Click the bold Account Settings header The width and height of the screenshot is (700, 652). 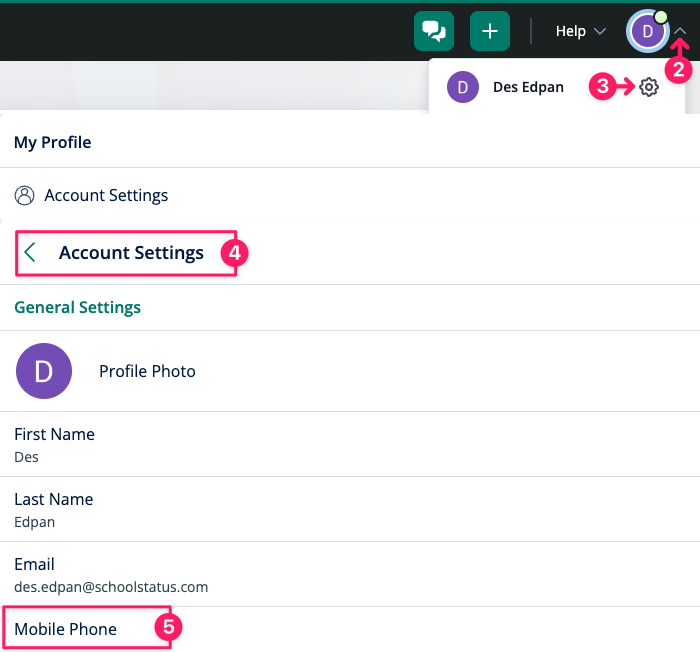click(131, 253)
